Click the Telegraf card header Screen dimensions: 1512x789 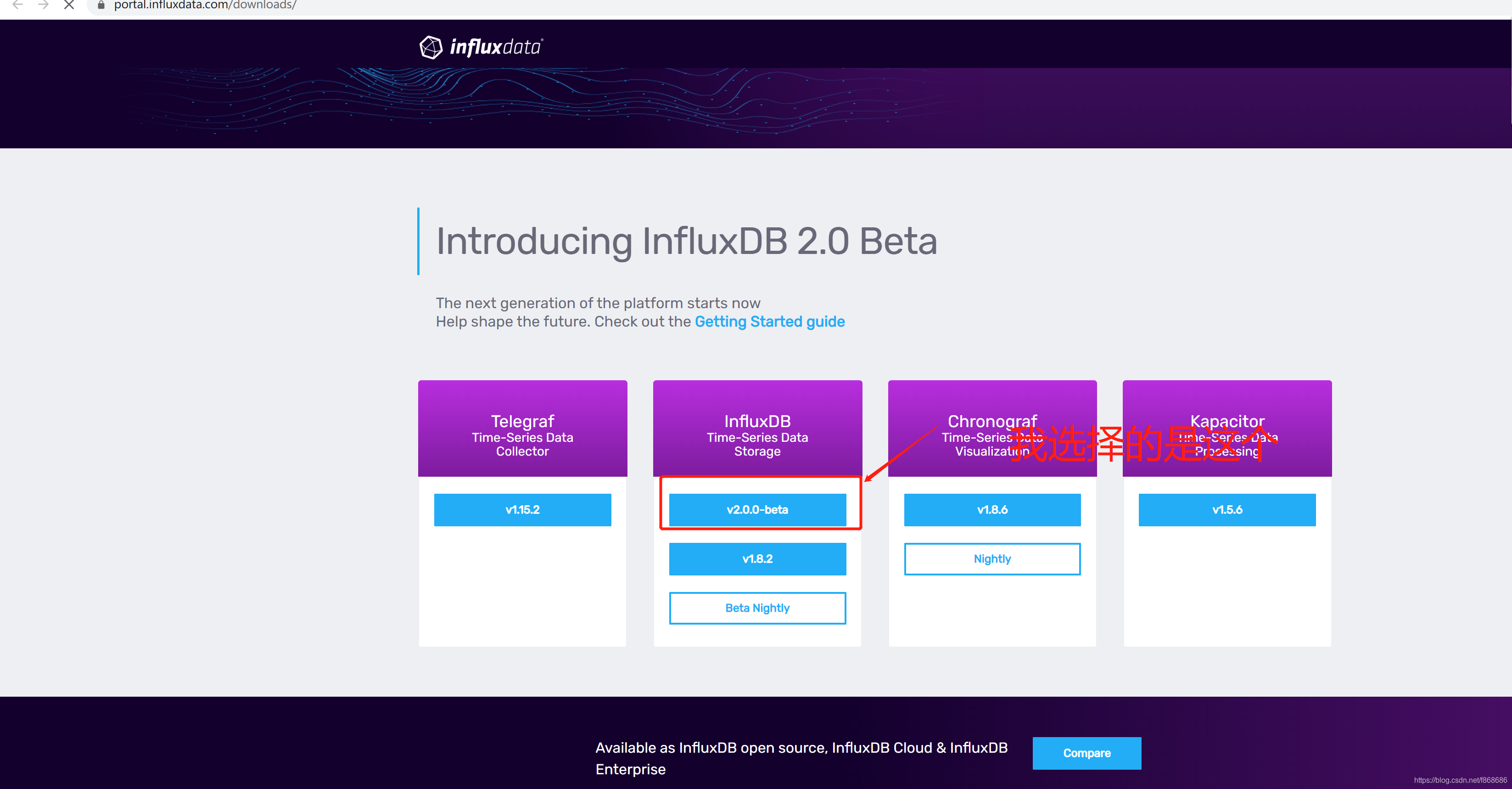coord(522,428)
